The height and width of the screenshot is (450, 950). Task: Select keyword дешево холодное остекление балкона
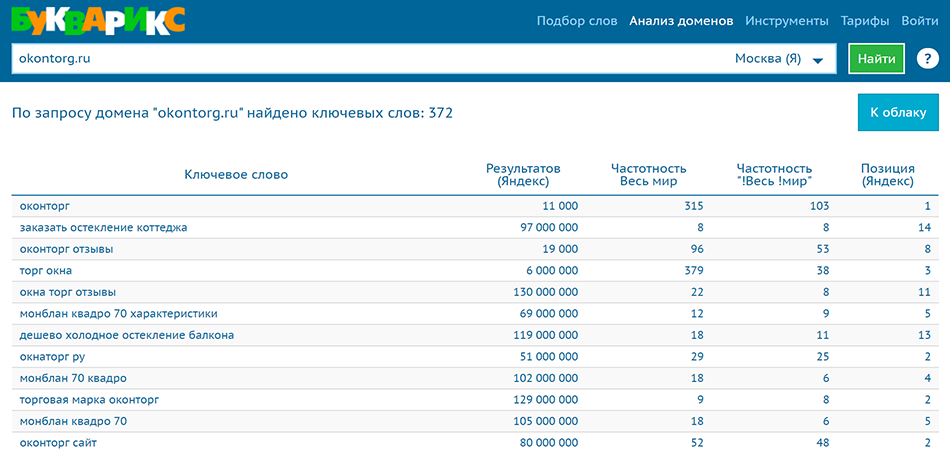[127, 336]
